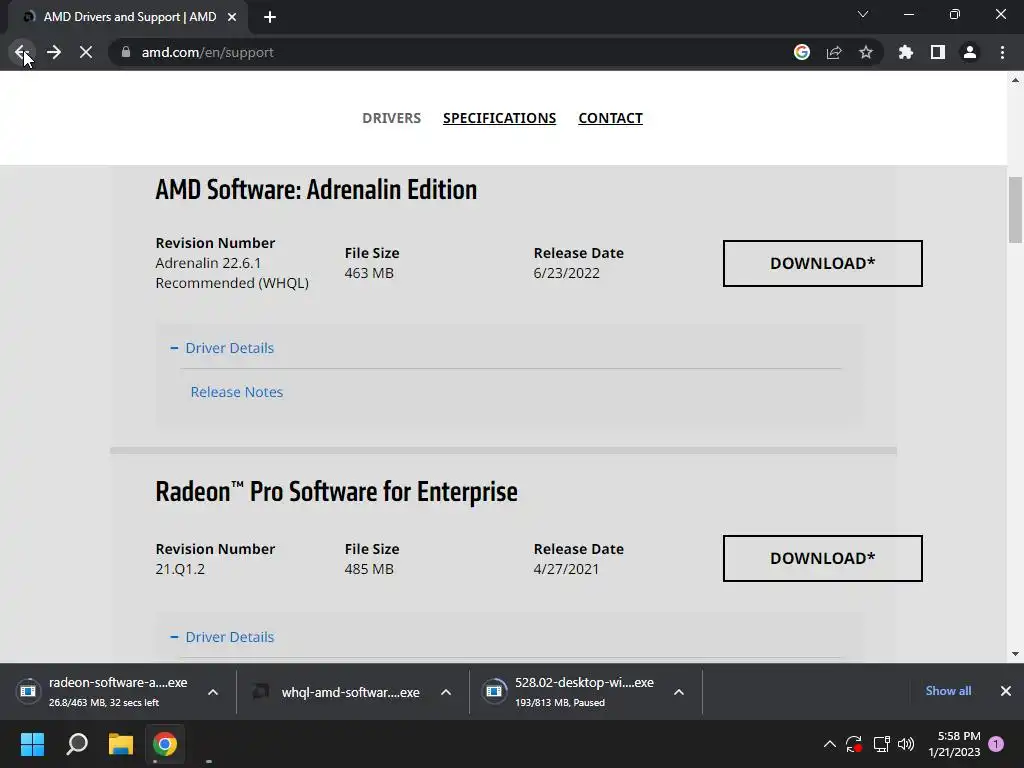View site information via padlock icon

[126, 52]
